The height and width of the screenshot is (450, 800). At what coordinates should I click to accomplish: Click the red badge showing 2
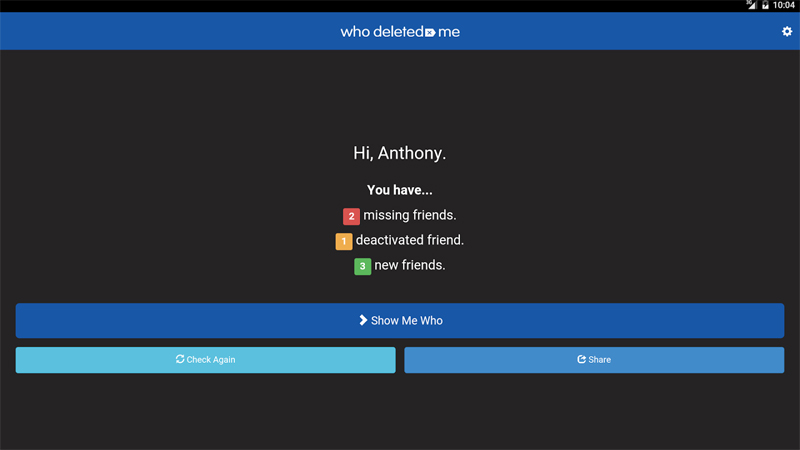point(351,216)
